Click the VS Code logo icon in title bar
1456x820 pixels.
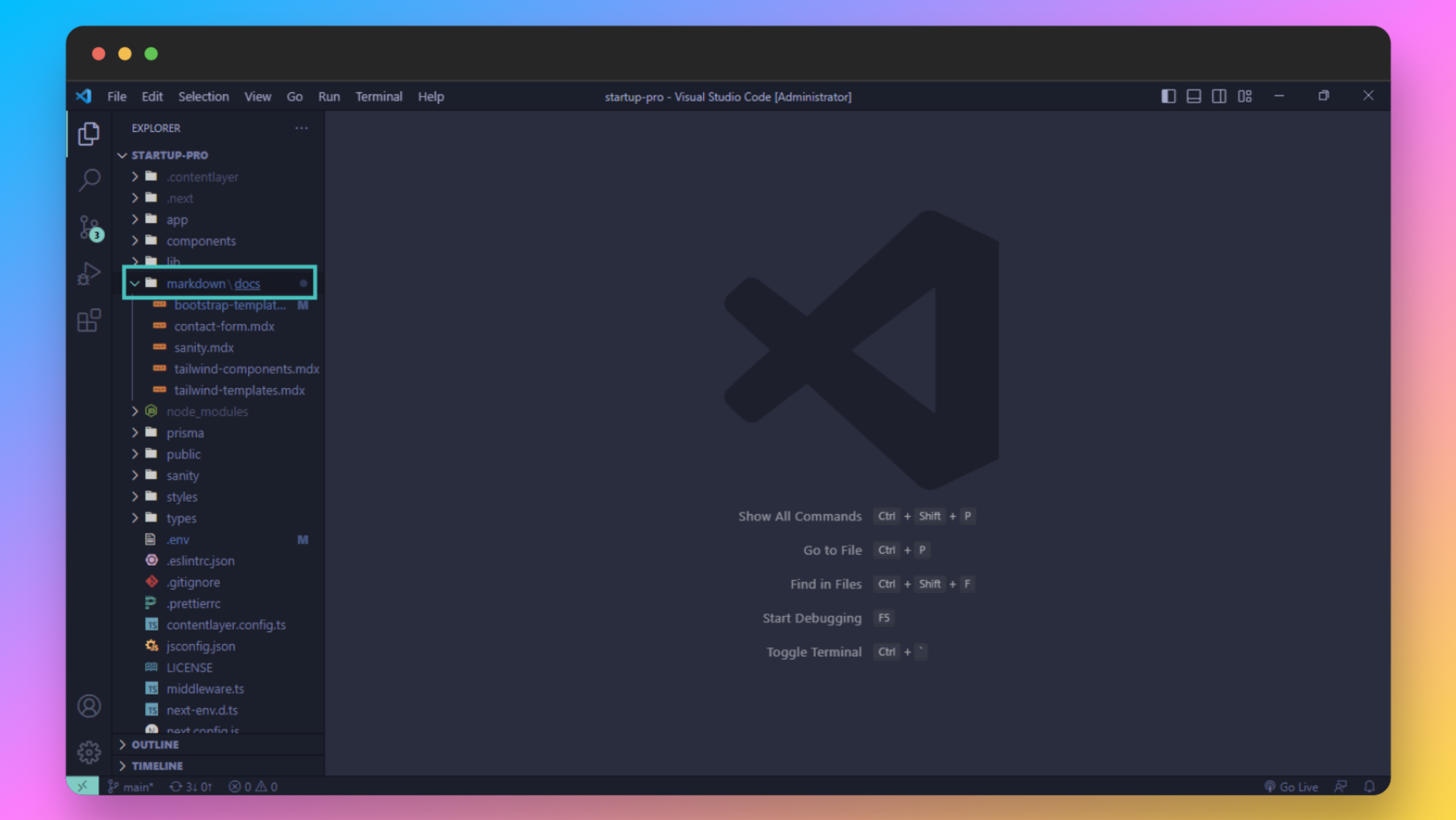[x=84, y=96]
